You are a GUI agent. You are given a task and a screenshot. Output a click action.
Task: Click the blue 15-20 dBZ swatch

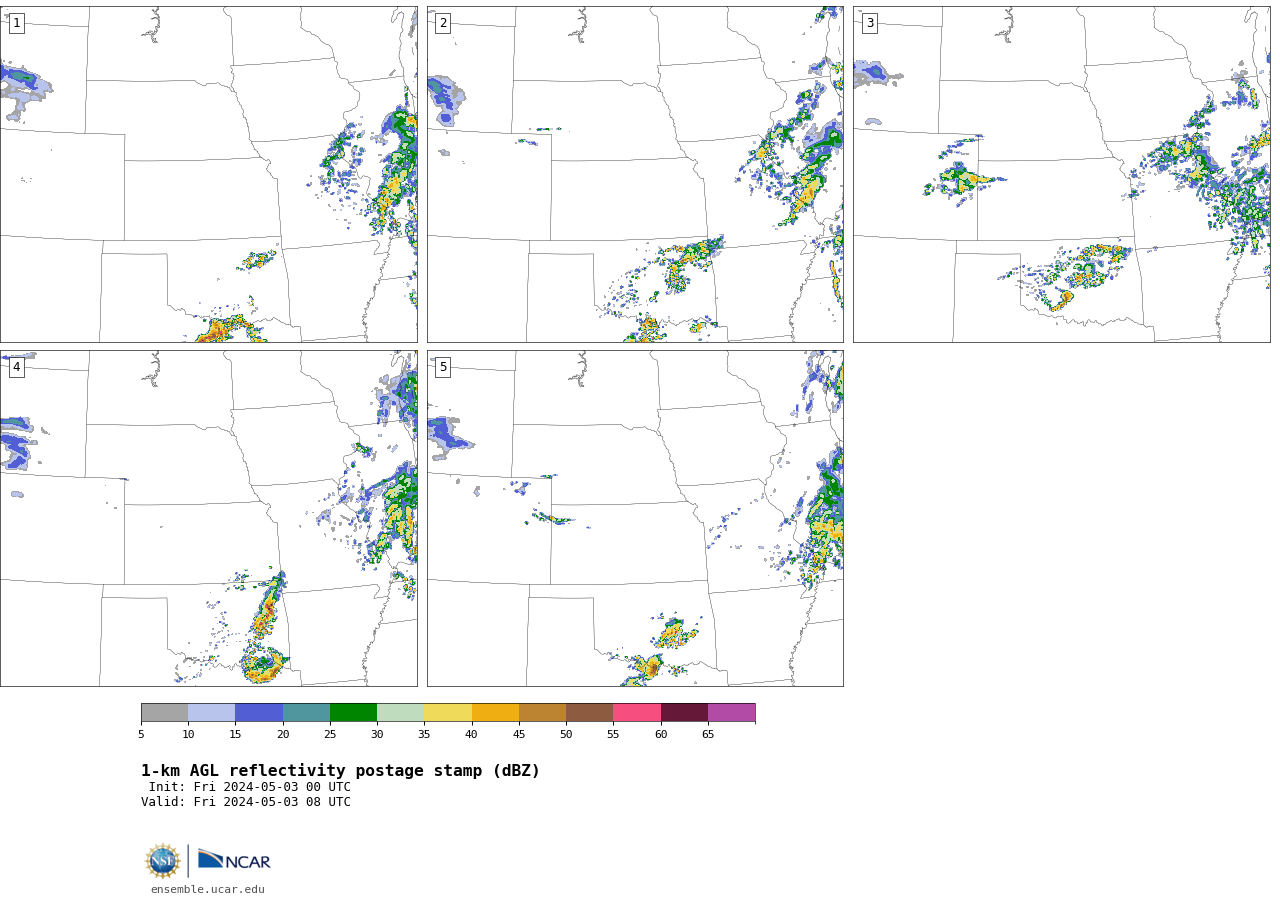[259, 712]
